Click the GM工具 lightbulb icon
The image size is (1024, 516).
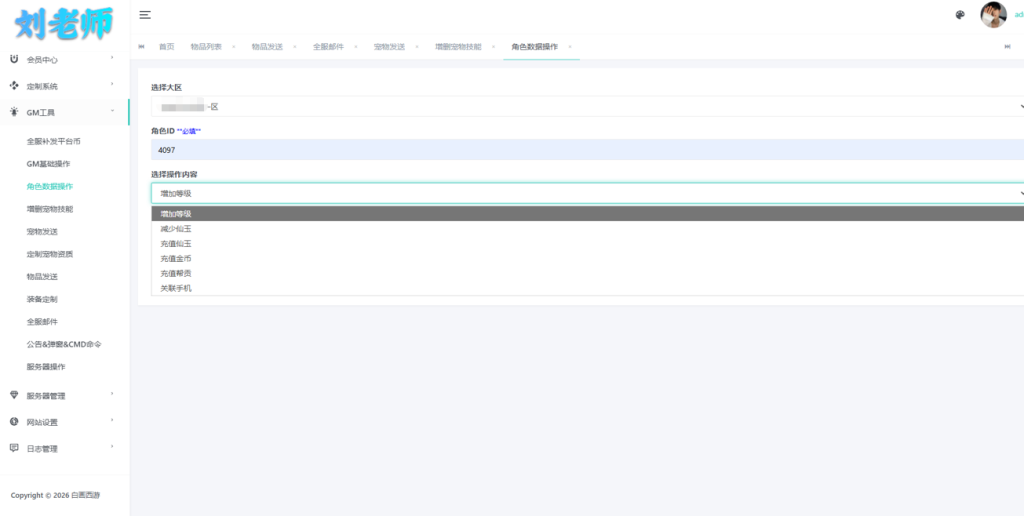tap(14, 112)
